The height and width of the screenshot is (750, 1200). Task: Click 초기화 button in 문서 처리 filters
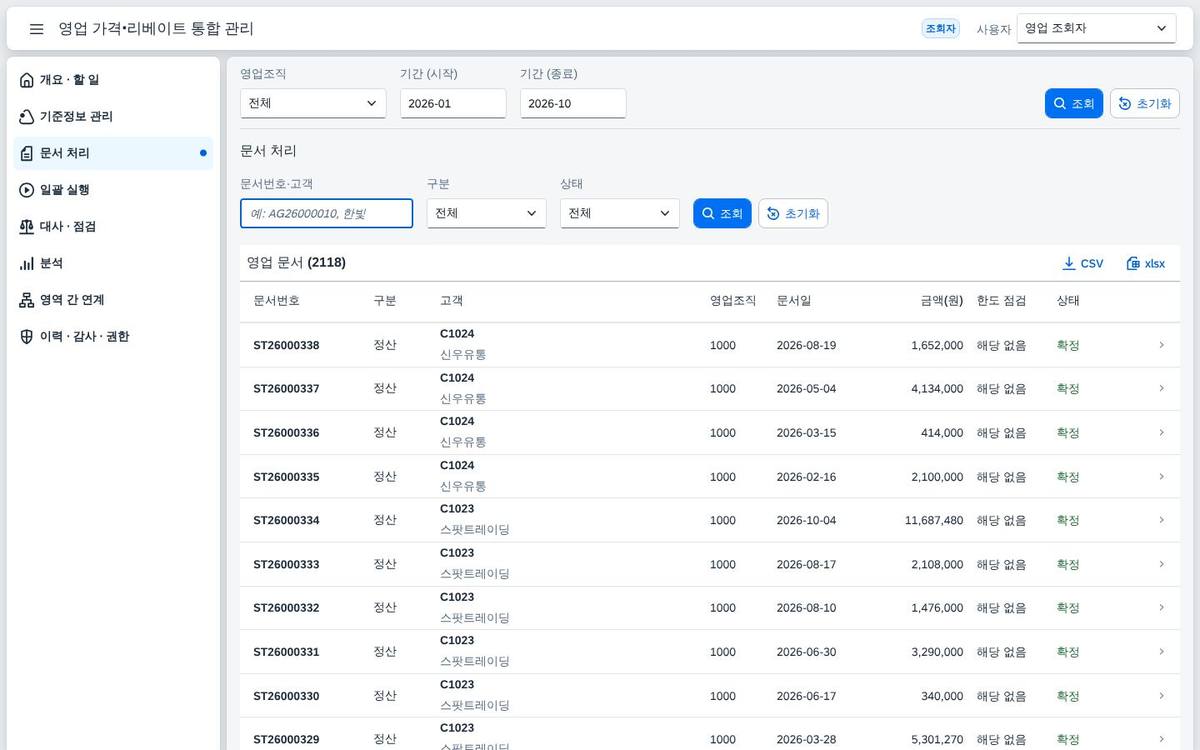(x=793, y=213)
